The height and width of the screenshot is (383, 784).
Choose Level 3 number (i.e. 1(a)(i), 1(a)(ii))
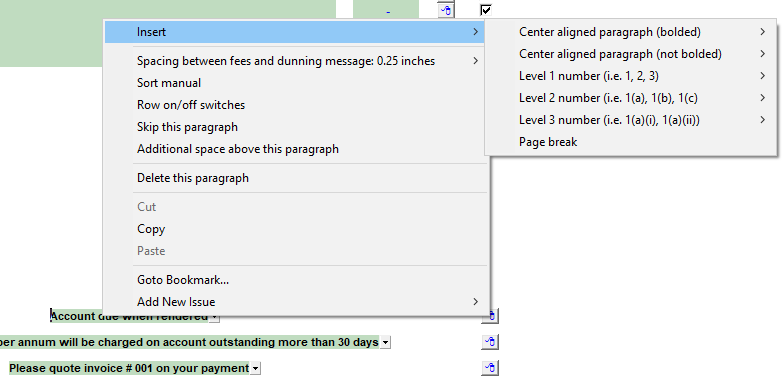click(x=631, y=120)
